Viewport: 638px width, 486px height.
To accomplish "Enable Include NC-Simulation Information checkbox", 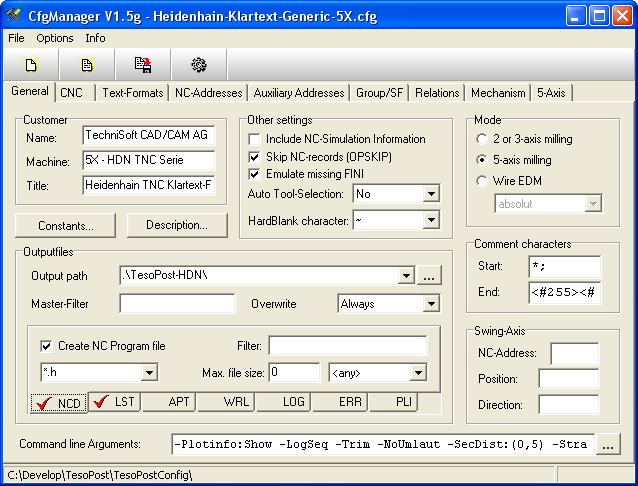I will click(255, 139).
